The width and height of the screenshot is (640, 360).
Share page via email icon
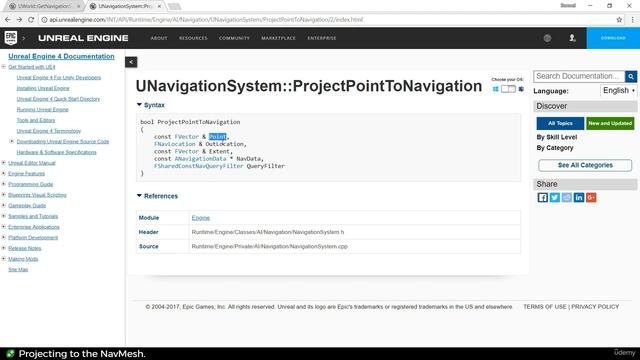567,198
